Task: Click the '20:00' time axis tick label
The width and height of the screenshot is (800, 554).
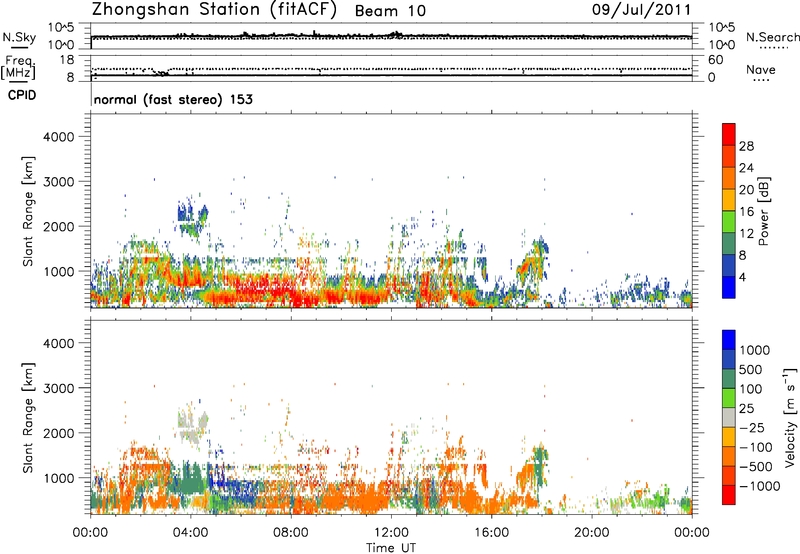Action: pos(591,533)
